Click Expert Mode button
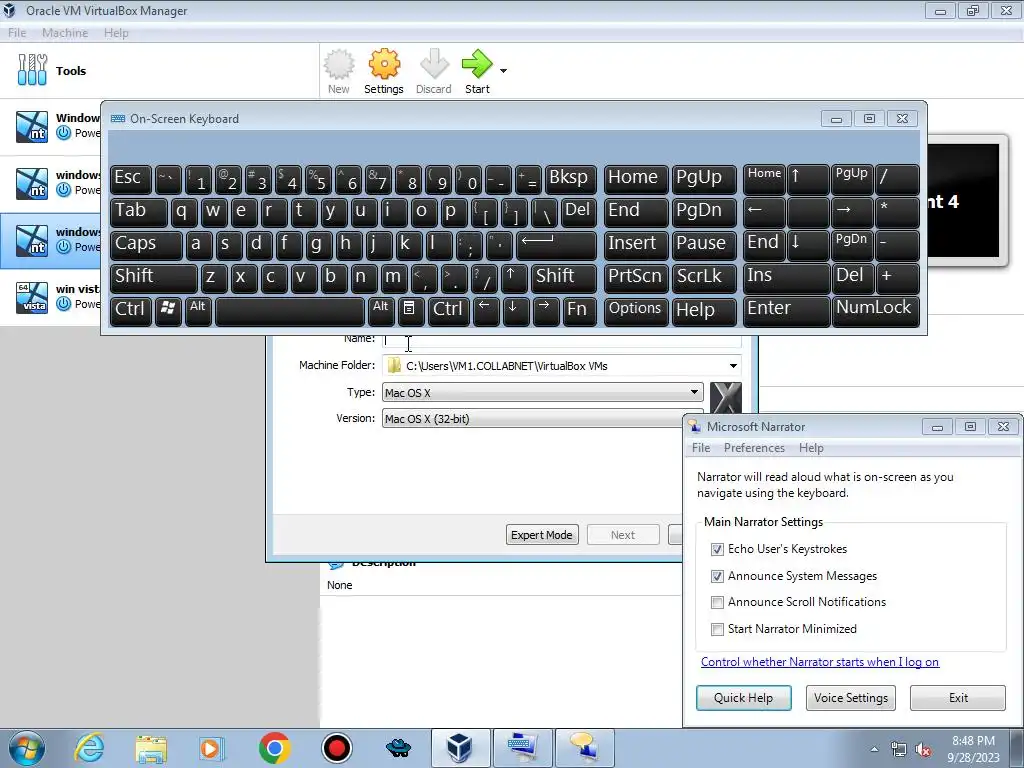 click(541, 535)
